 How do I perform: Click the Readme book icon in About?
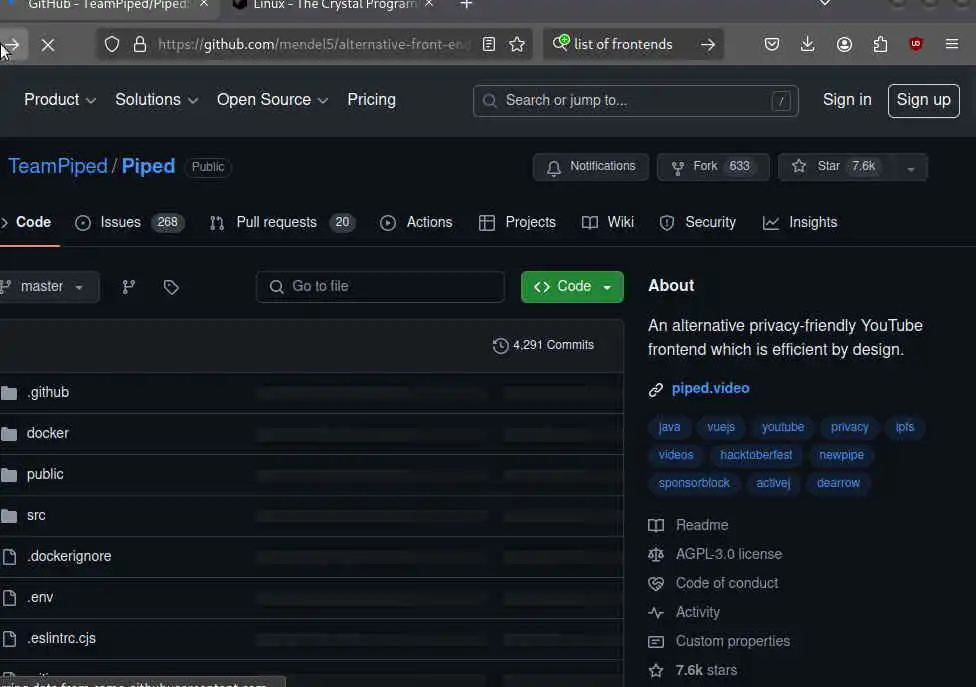(x=656, y=525)
